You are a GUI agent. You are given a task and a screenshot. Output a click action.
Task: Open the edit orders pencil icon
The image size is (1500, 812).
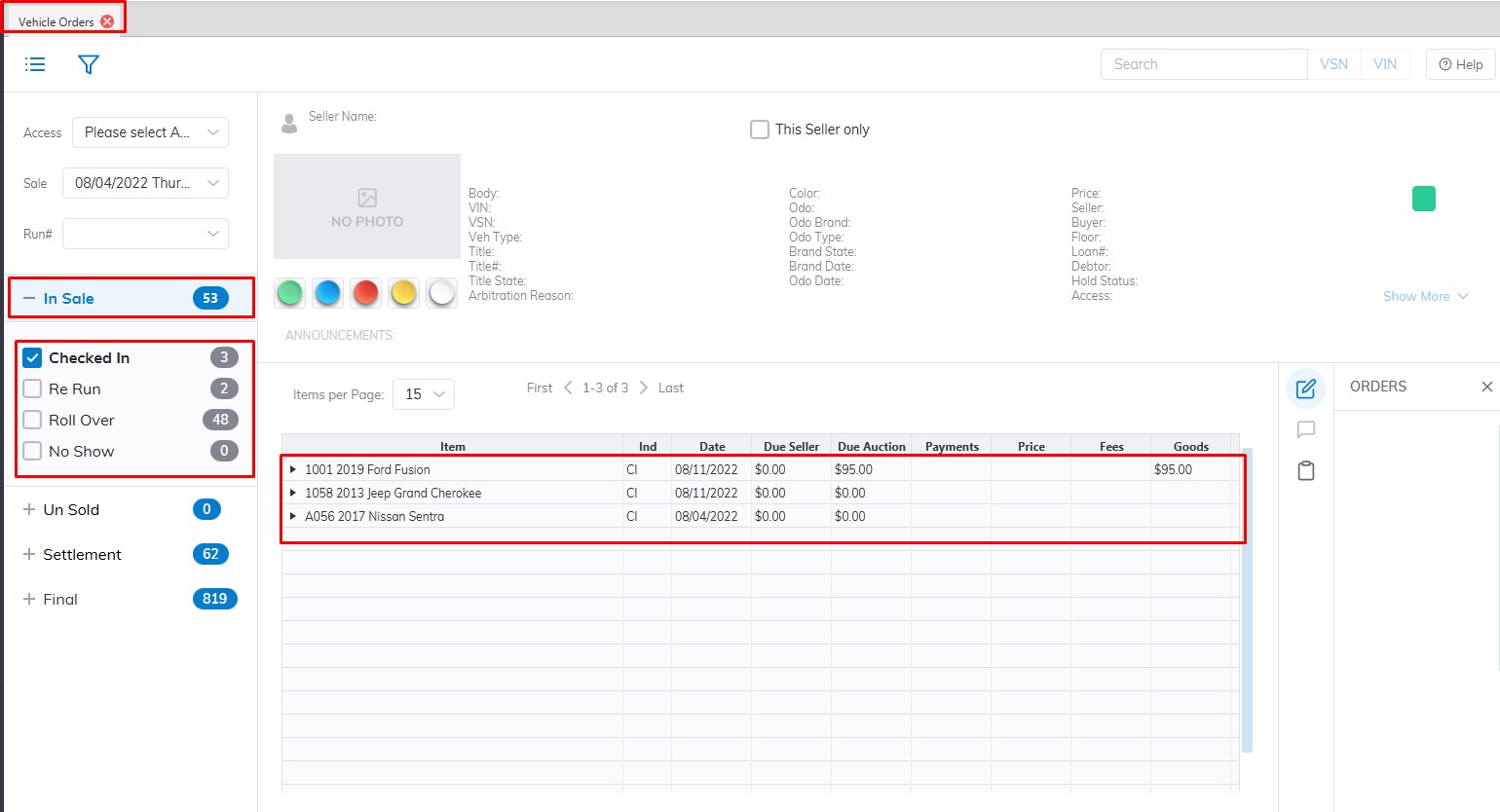pyautogui.click(x=1306, y=388)
